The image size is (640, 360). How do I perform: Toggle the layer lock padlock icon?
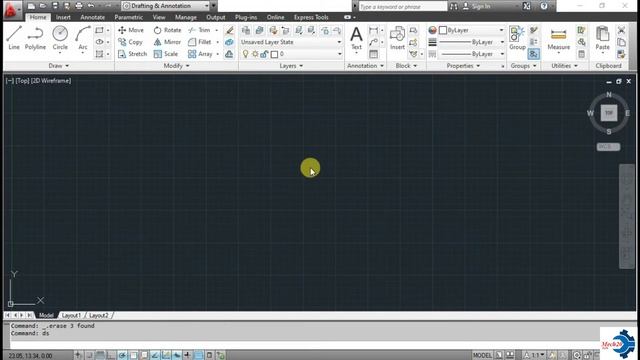click(x=264, y=54)
